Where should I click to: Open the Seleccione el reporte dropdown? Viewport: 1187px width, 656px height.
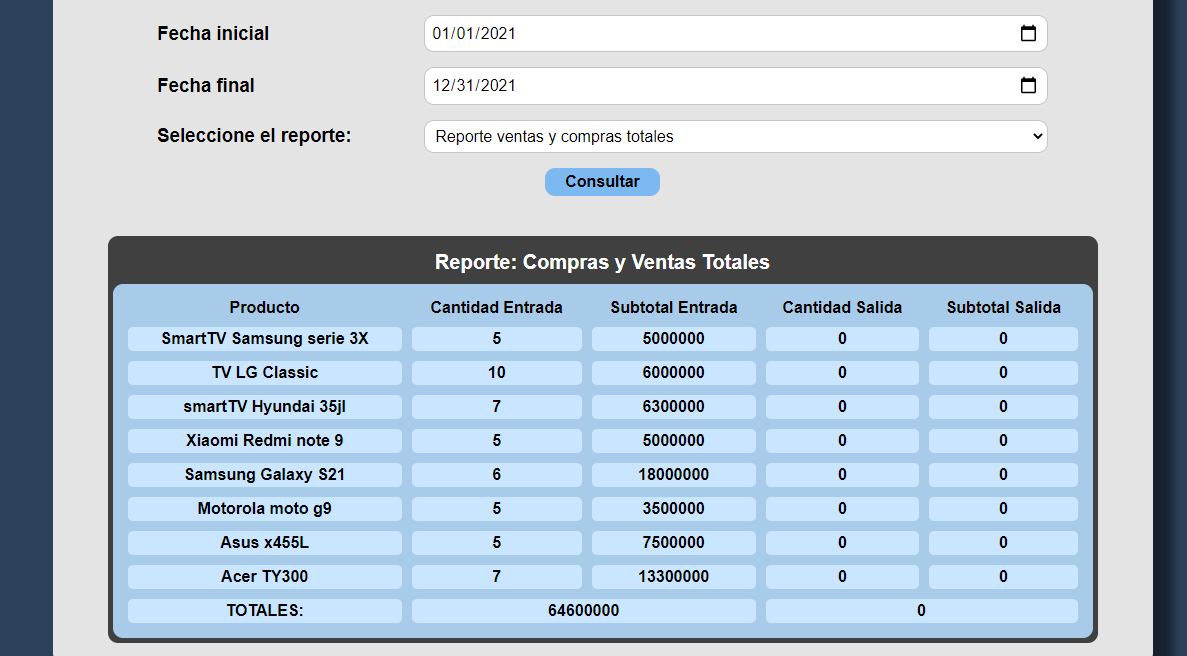click(x=735, y=136)
